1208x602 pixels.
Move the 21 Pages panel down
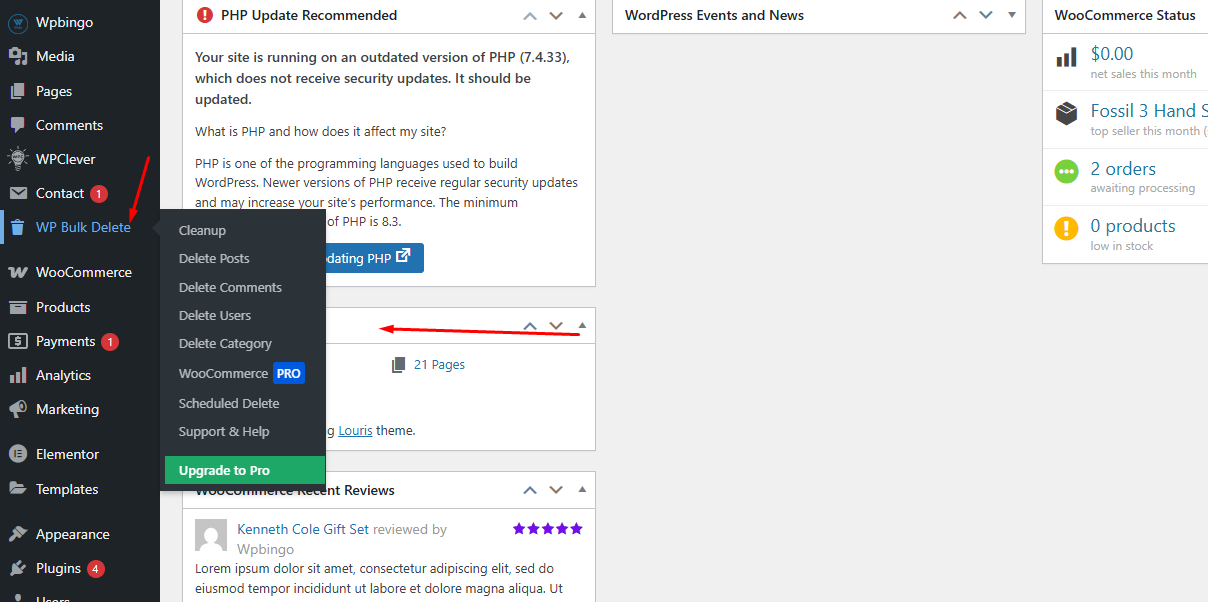pos(556,325)
